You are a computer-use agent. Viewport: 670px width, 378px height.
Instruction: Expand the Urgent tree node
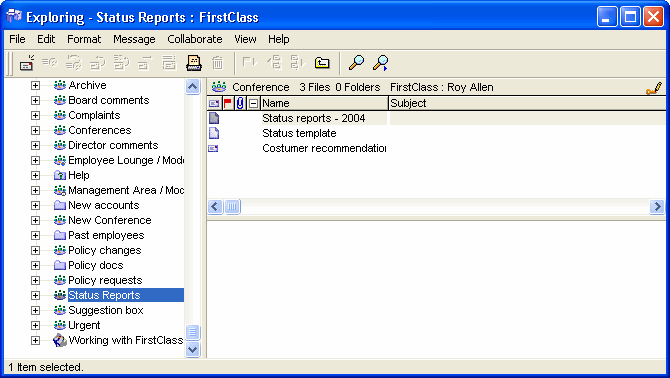pyautogui.click(x=35, y=325)
